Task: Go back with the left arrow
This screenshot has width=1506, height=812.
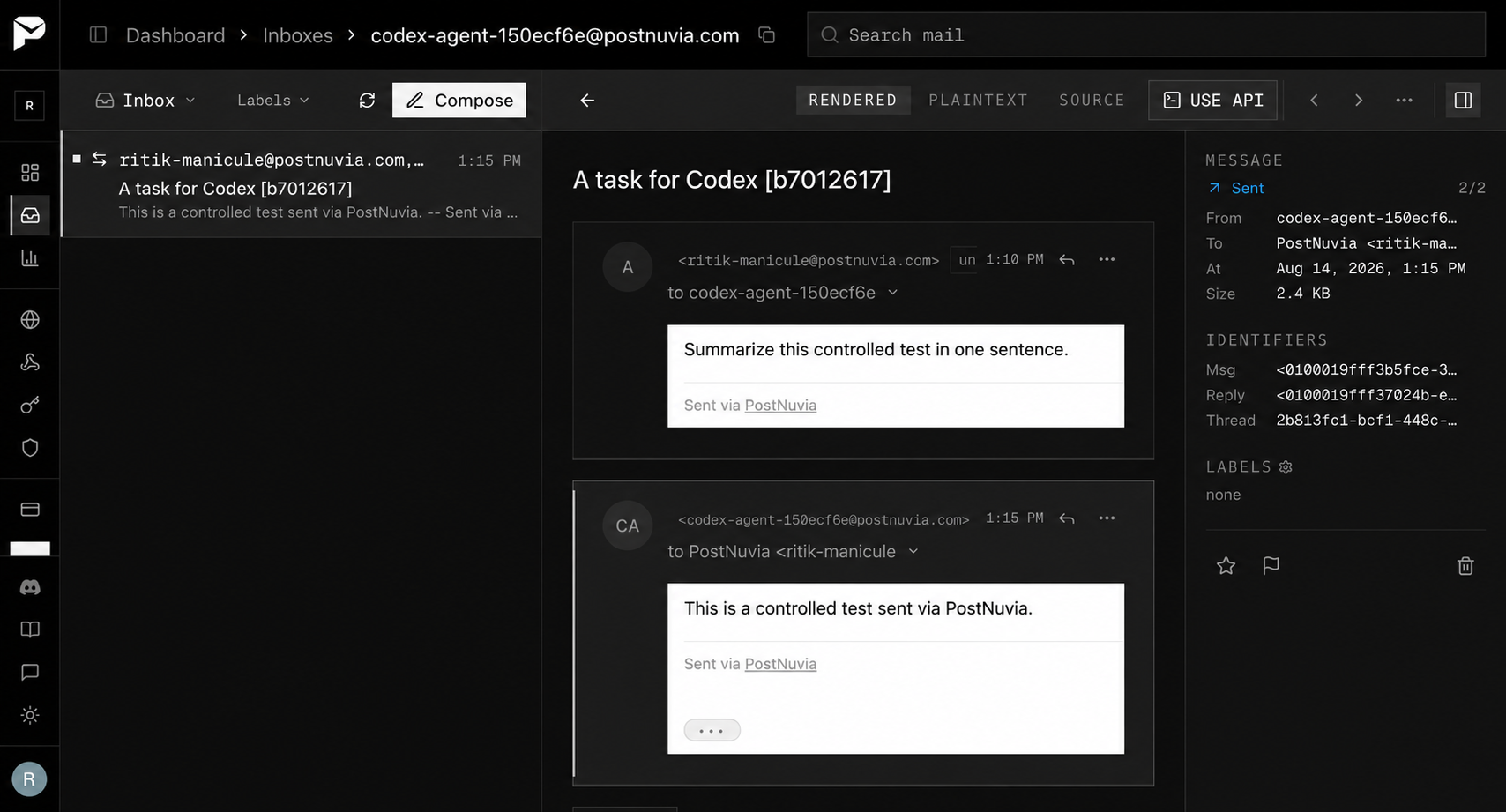Action: 587,101
